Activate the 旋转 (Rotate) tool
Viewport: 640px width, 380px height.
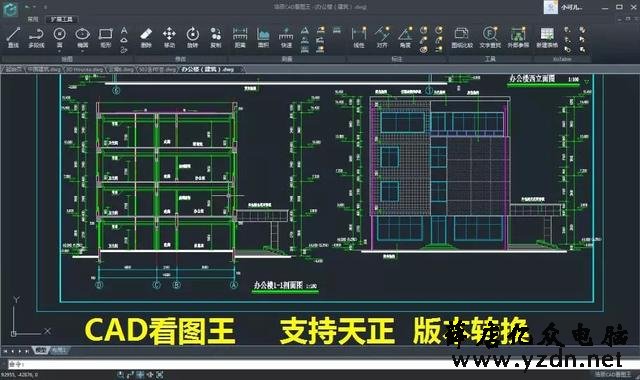192,38
